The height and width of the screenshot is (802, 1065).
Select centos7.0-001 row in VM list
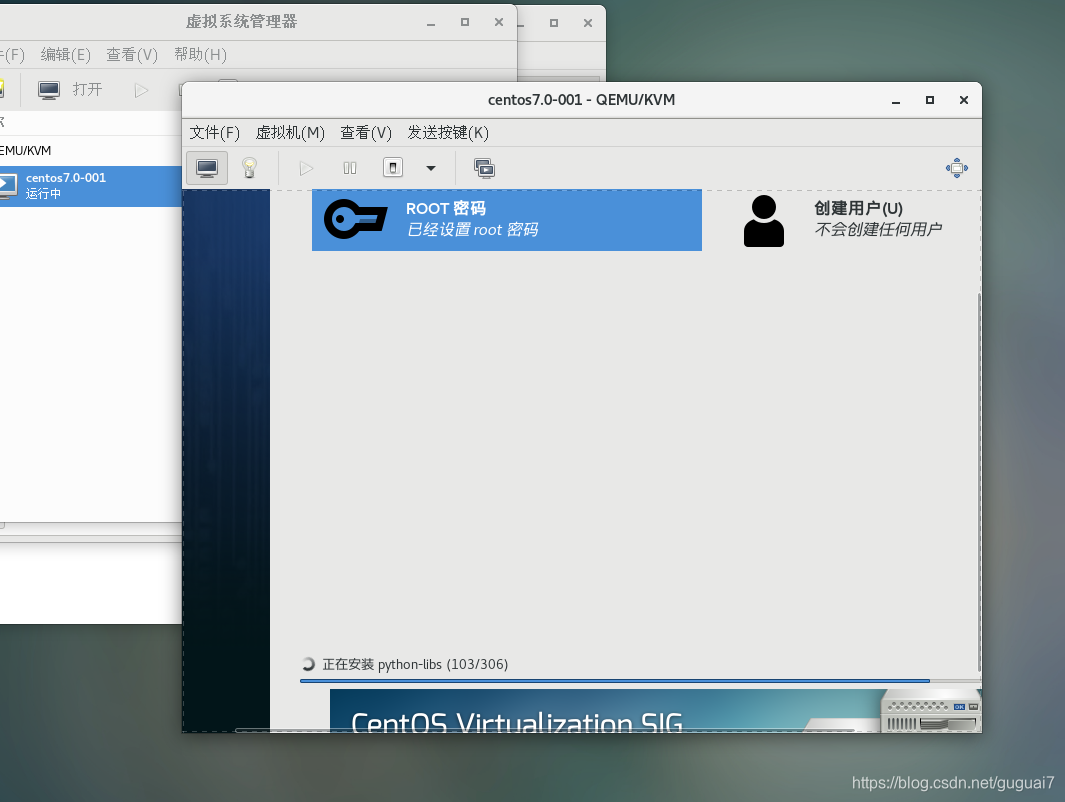[x=91, y=186]
